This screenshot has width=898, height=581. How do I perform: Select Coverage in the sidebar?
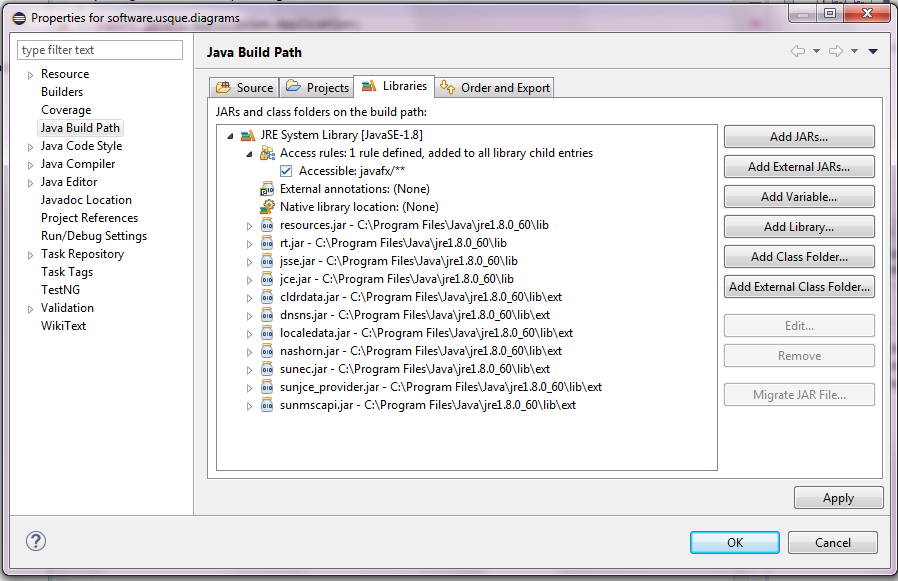pyautogui.click(x=66, y=110)
